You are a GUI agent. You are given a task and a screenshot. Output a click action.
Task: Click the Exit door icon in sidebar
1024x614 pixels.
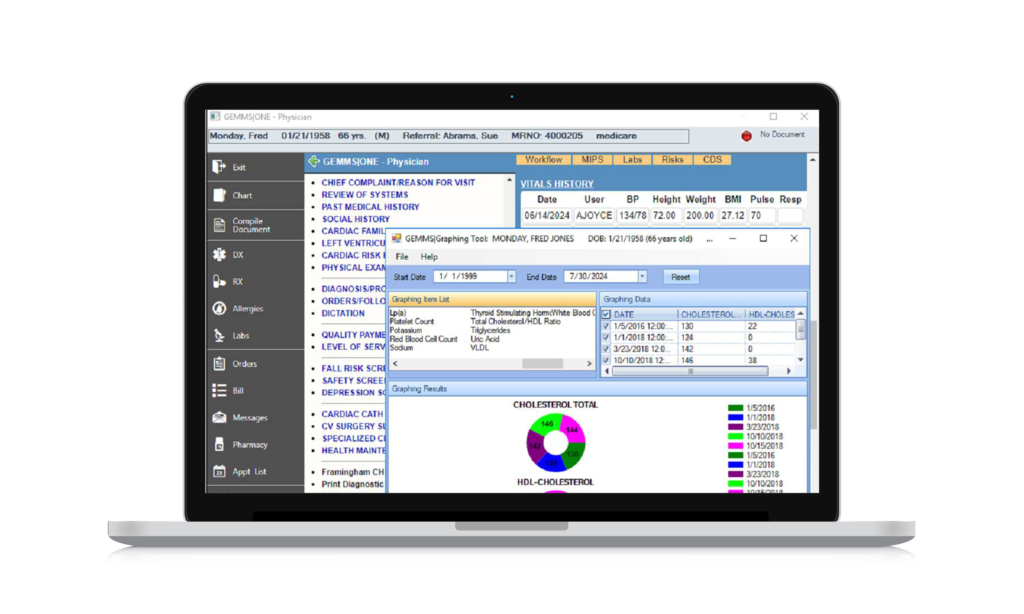click(x=219, y=167)
